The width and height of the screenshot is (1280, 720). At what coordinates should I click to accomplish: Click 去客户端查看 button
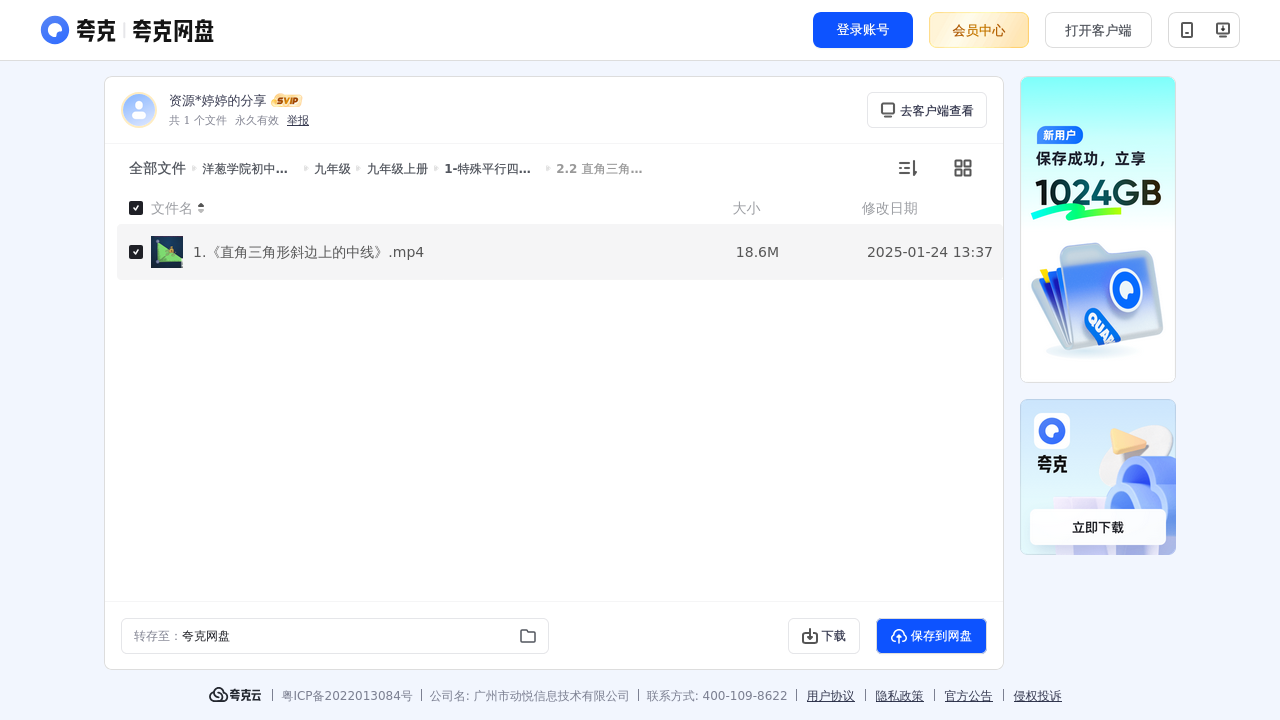click(x=927, y=110)
